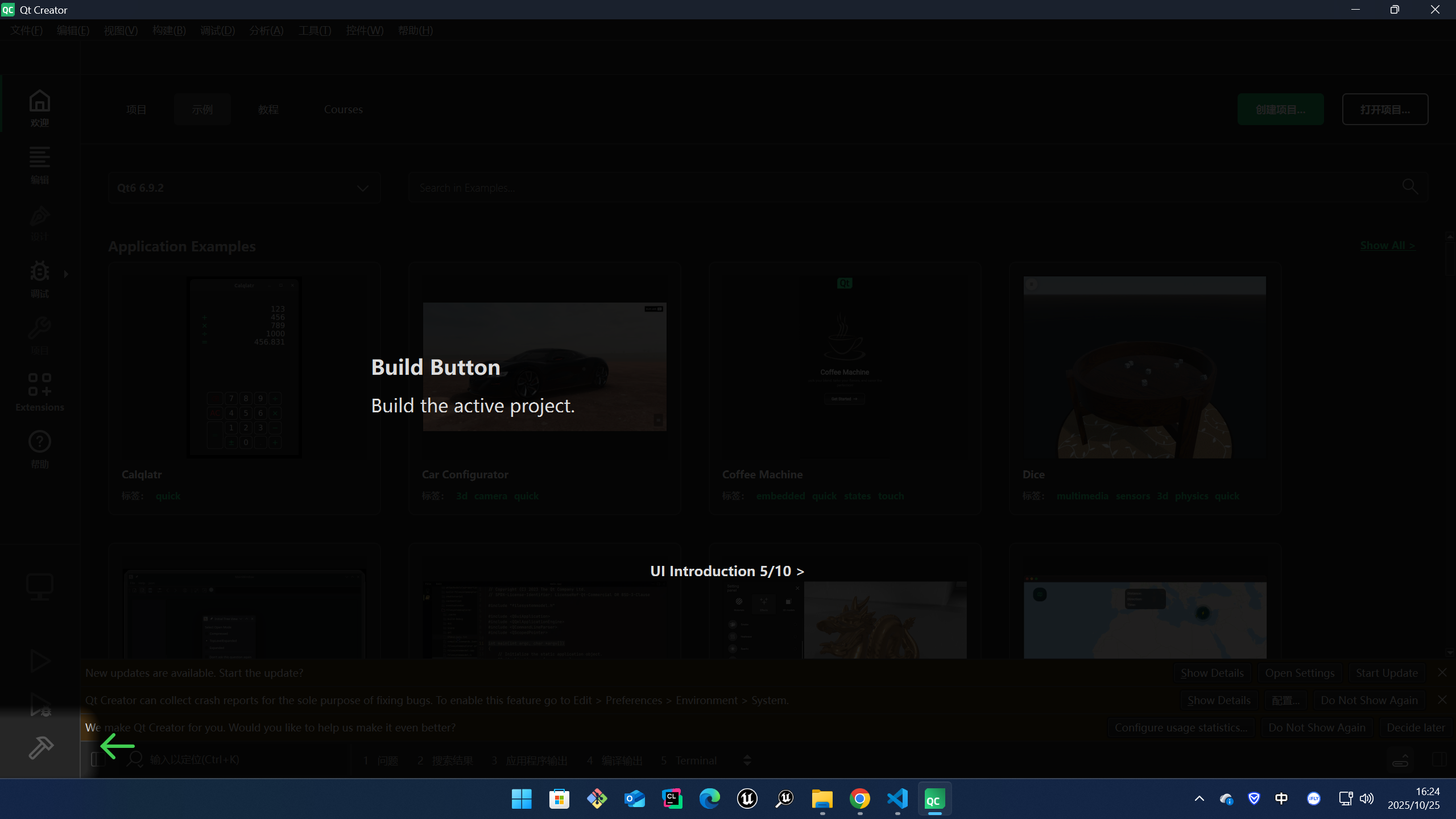1456x819 pixels.
Task: Open Google Chrome from taskbar
Action: tap(859, 799)
